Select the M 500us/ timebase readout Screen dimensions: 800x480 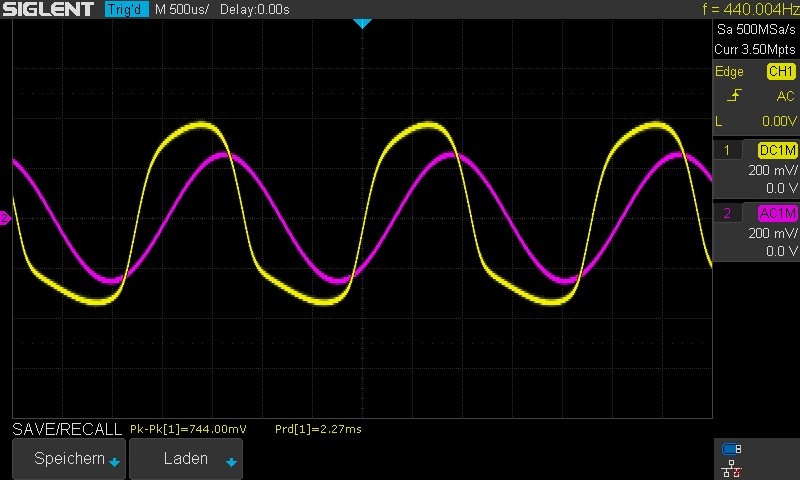(x=182, y=9)
